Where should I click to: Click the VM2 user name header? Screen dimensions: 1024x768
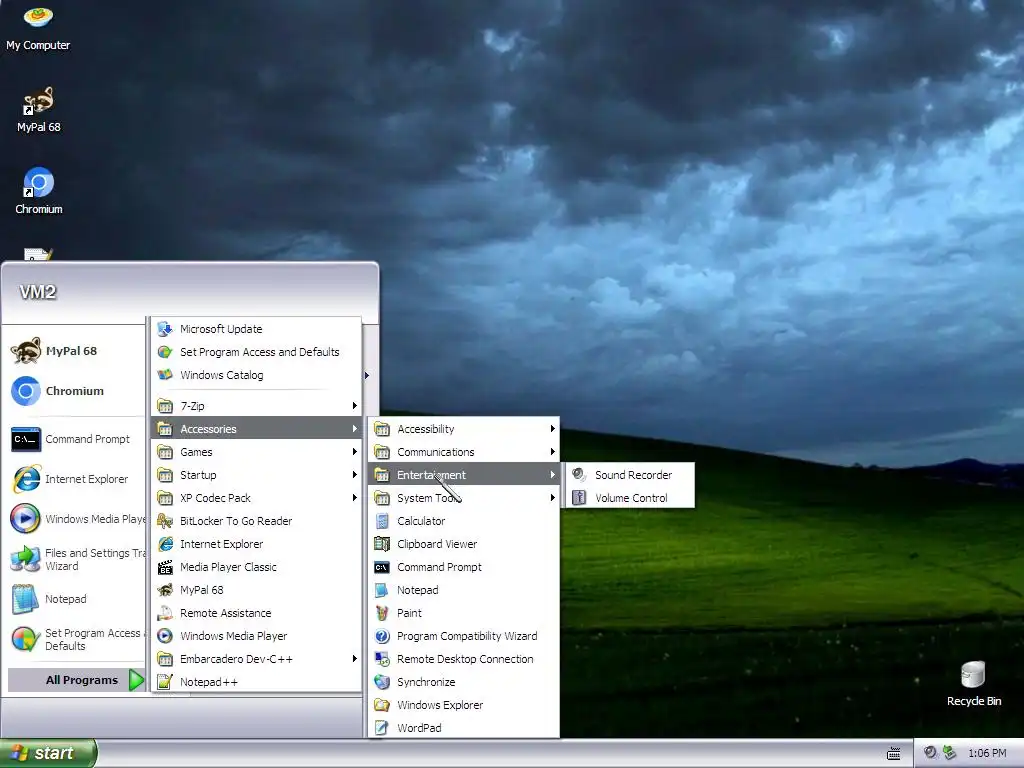point(38,292)
